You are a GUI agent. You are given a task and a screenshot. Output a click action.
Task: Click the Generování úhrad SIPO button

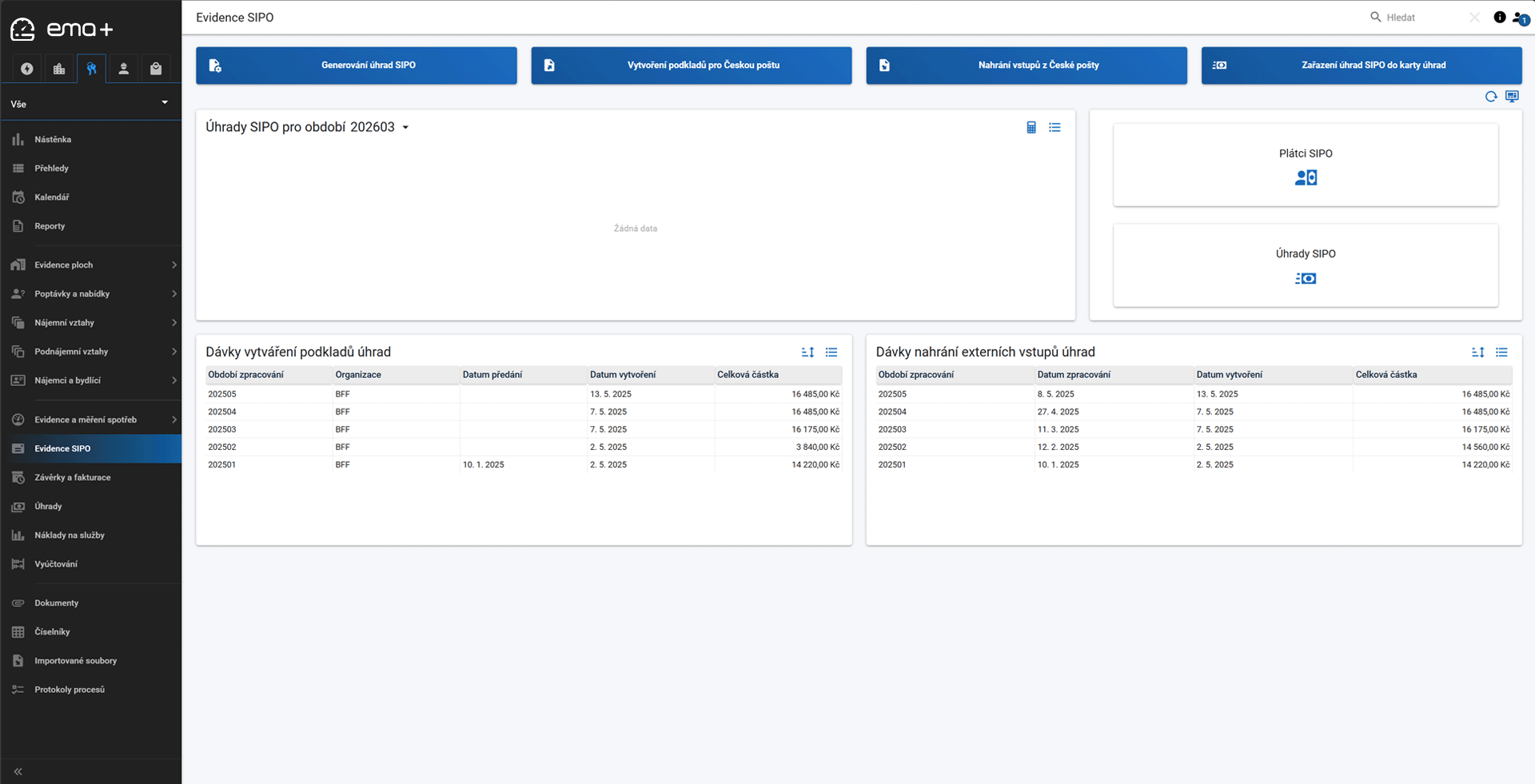coord(357,66)
